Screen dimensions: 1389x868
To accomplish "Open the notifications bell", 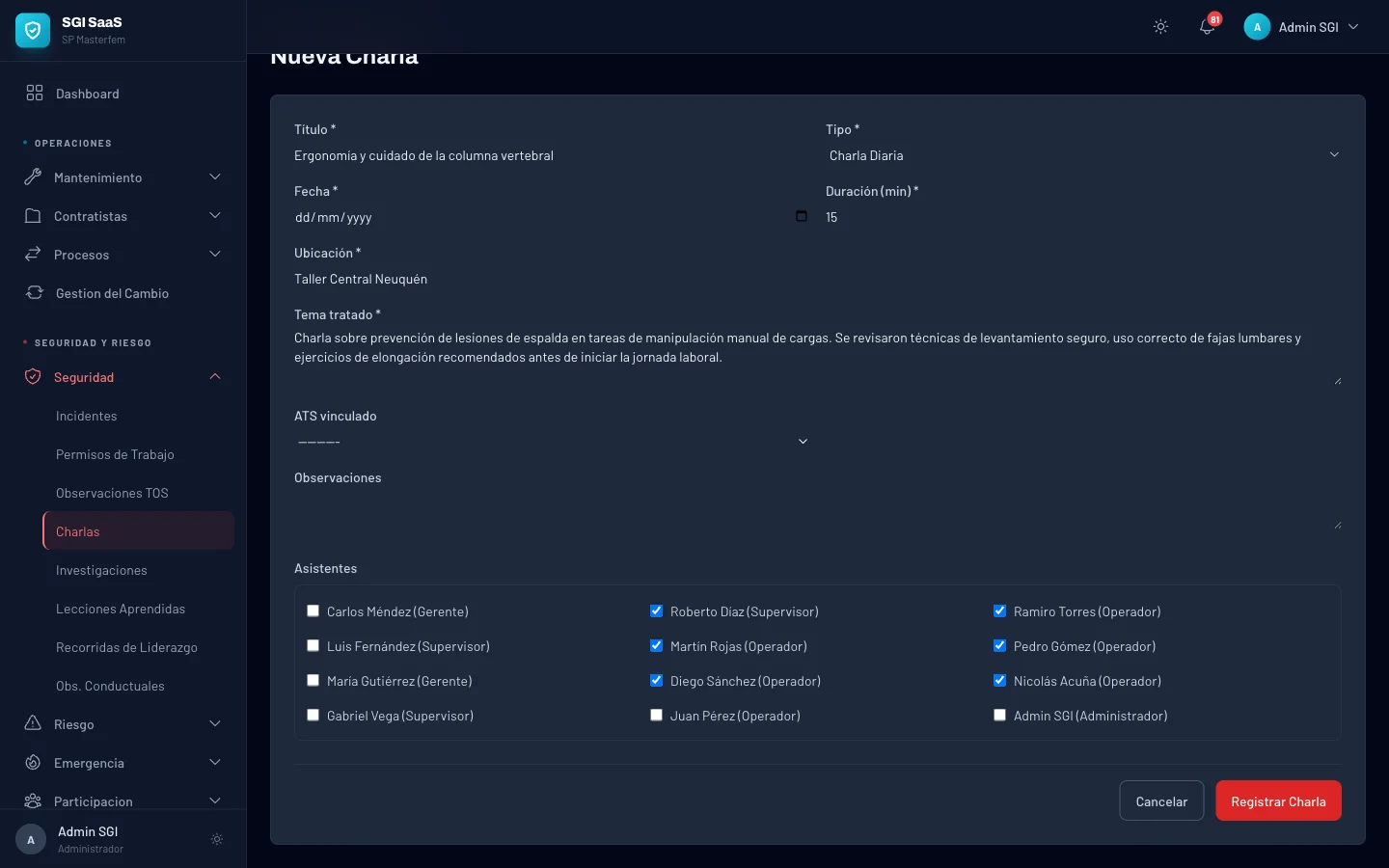I will point(1206,27).
